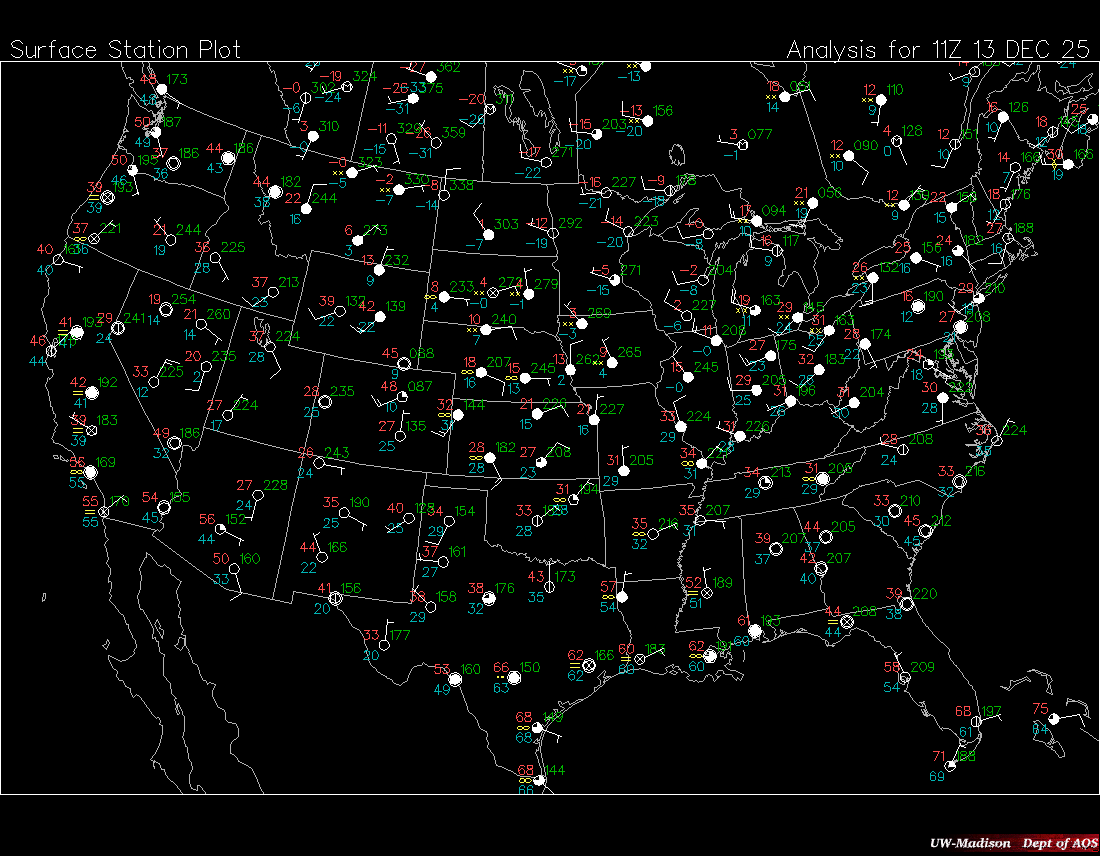Viewport: 1100px width, 856px height.
Task: Select the filled station with 61 and pressure 193
Action: [755, 631]
